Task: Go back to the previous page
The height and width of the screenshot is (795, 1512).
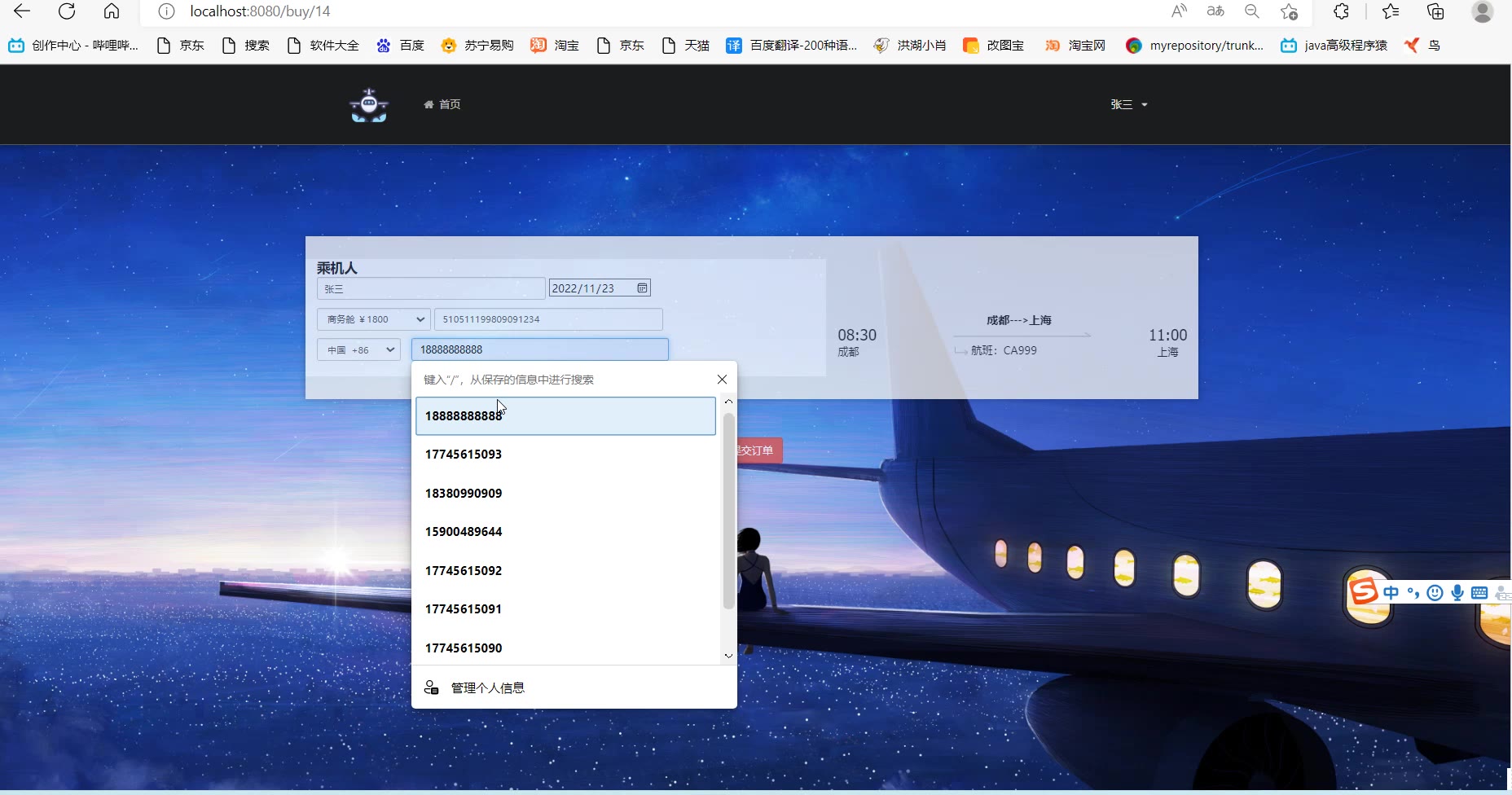Action: point(22,11)
